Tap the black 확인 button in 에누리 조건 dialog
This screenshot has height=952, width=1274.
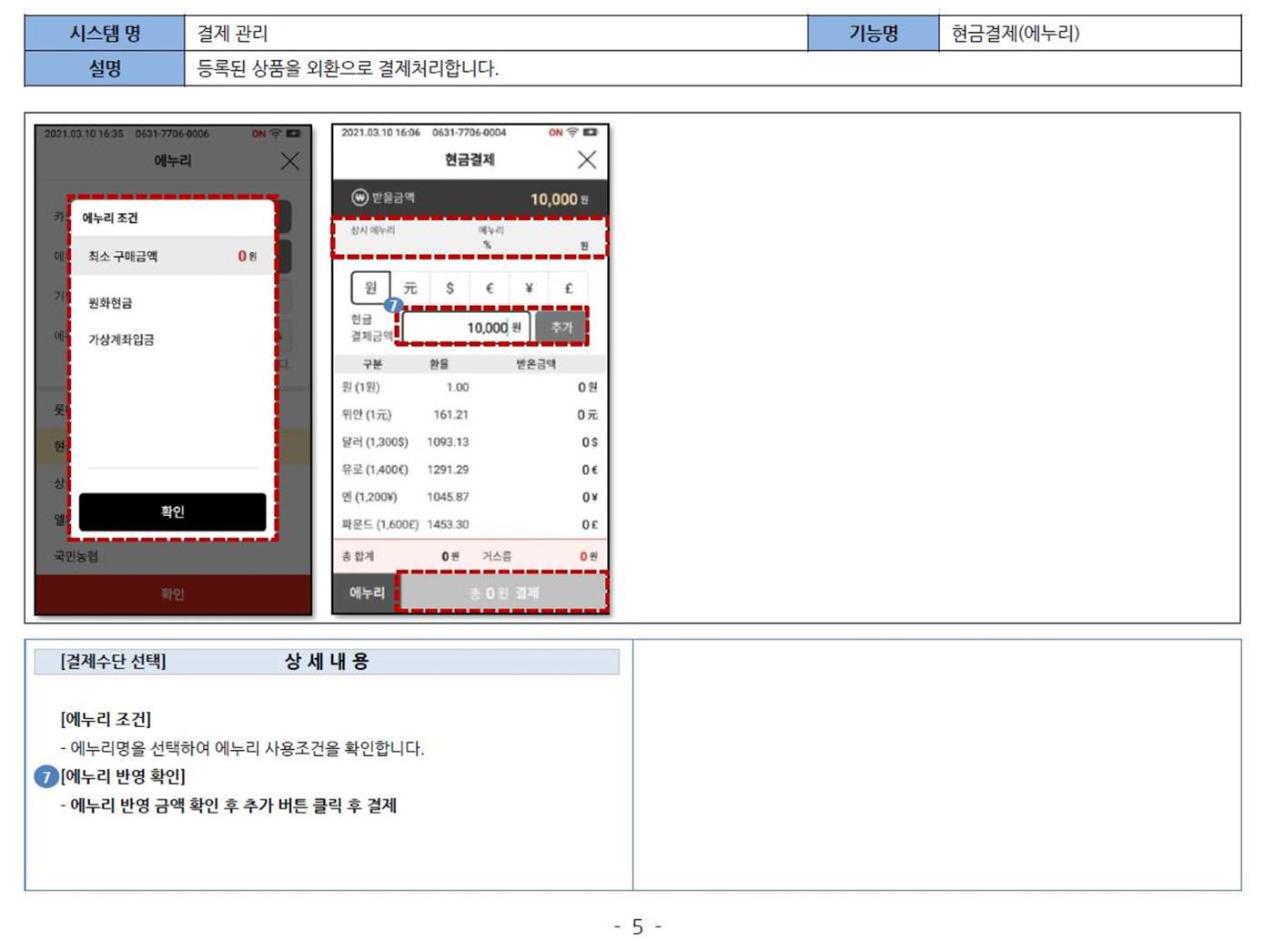pyautogui.click(x=173, y=511)
